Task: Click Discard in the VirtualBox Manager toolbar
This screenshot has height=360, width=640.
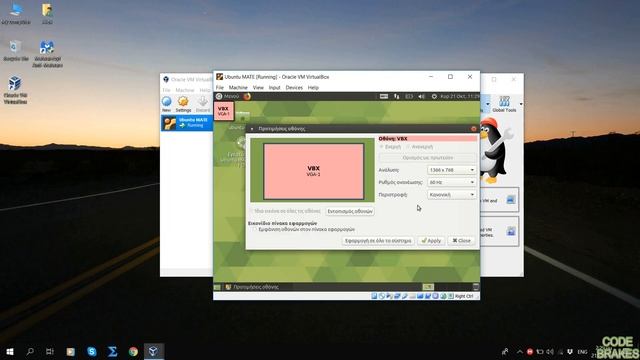Action: coord(203,104)
